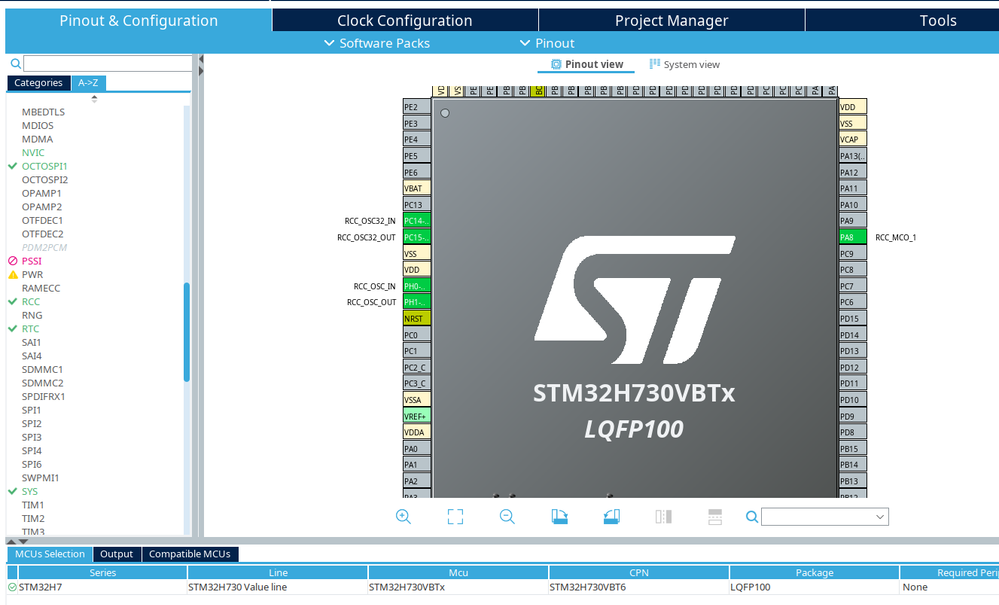Click the yellow warning icon beside PWR
999x605 pixels.
(x=13, y=274)
